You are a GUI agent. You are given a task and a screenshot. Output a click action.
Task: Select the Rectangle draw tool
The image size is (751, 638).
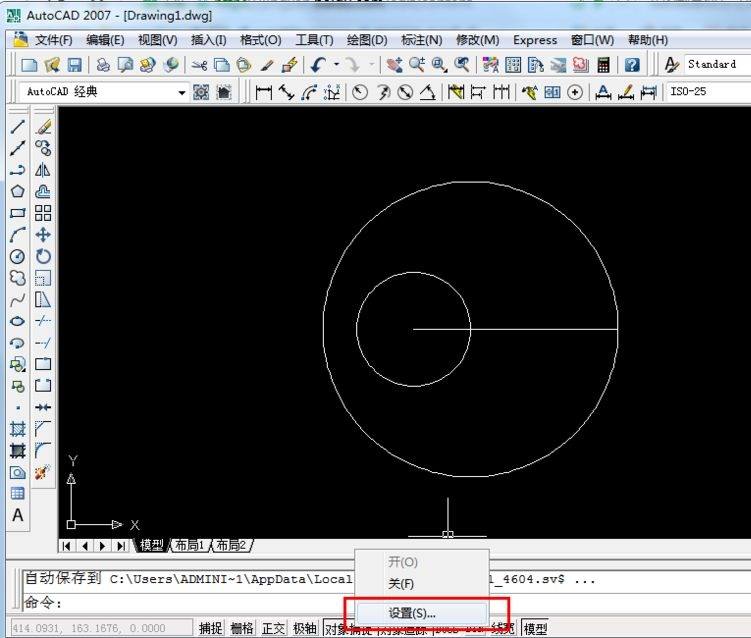[x=18, y=213]
